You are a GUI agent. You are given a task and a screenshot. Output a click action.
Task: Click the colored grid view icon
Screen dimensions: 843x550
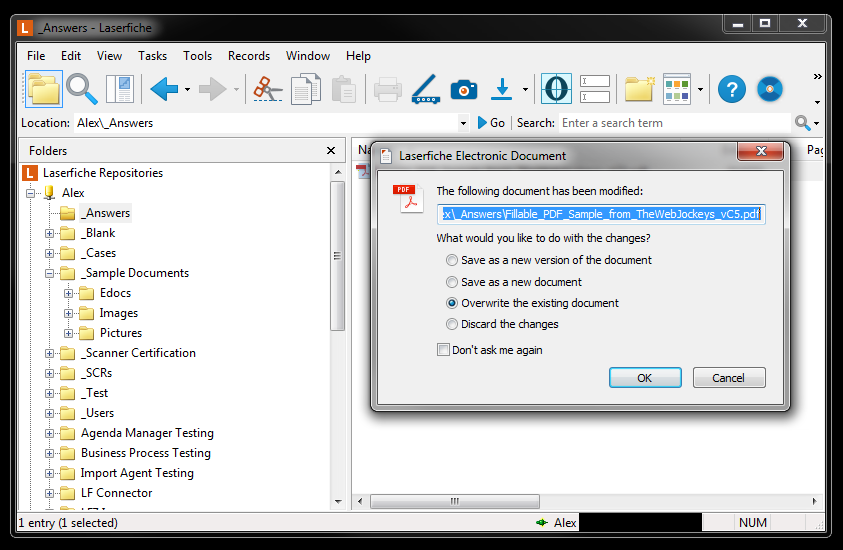[677, 89]
